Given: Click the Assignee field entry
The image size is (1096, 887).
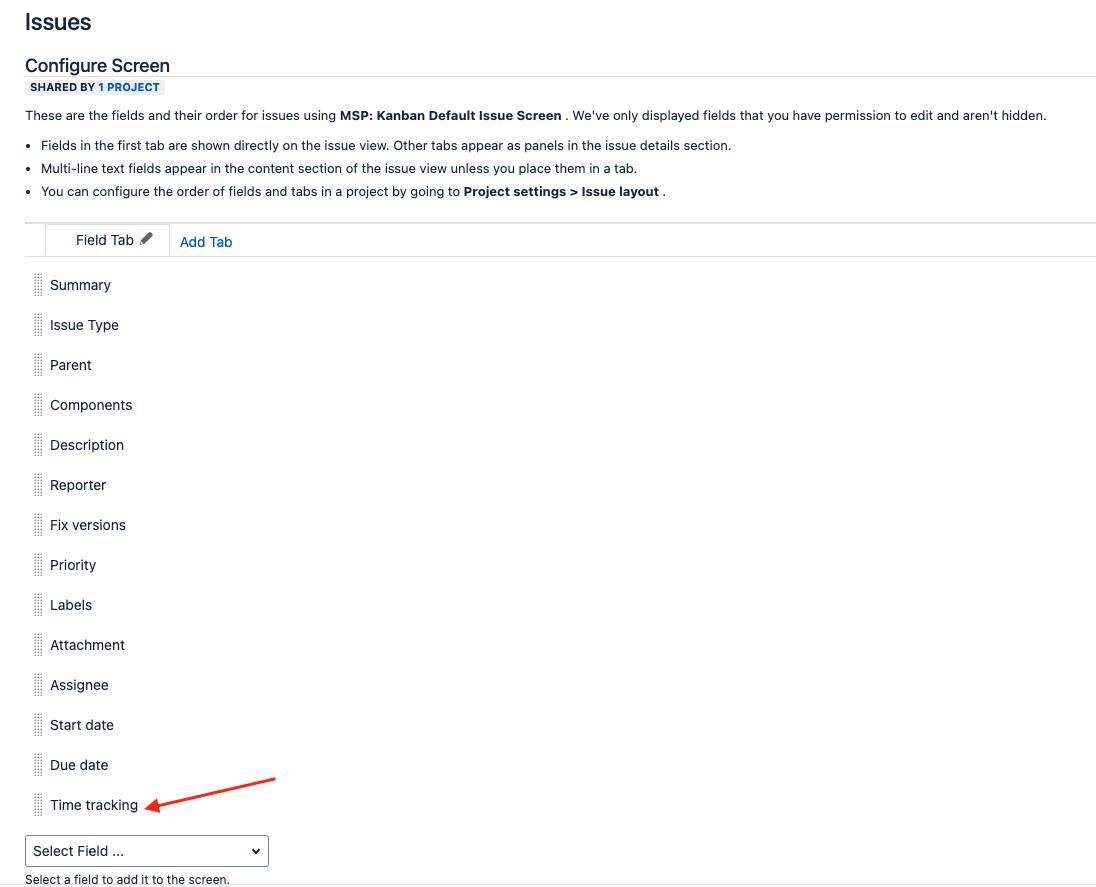Looking at the screenshot, I should point(79,685).
